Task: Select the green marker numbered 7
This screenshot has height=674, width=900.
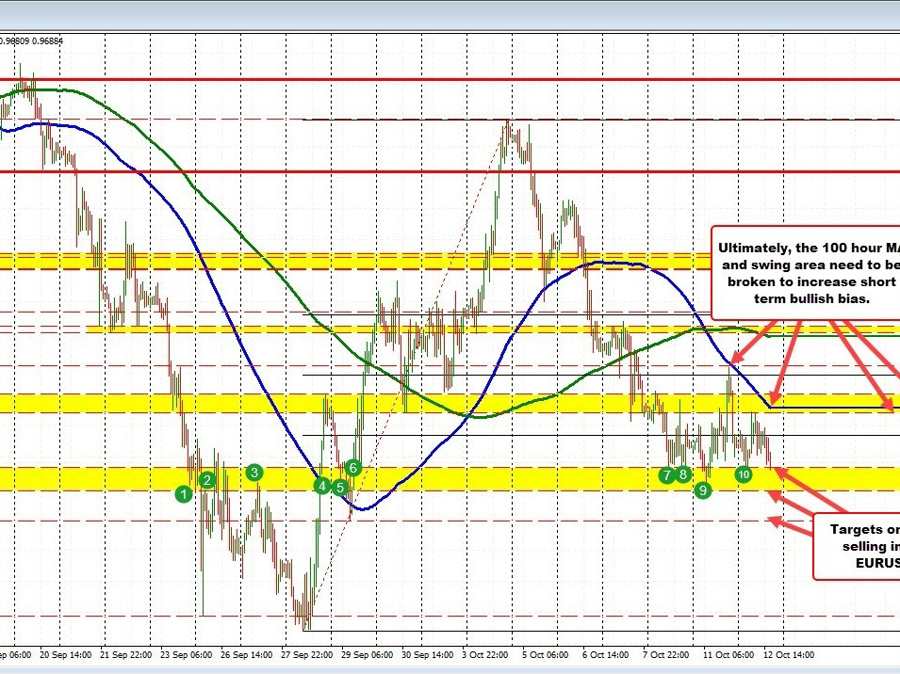Action: [x=667, y=476]
